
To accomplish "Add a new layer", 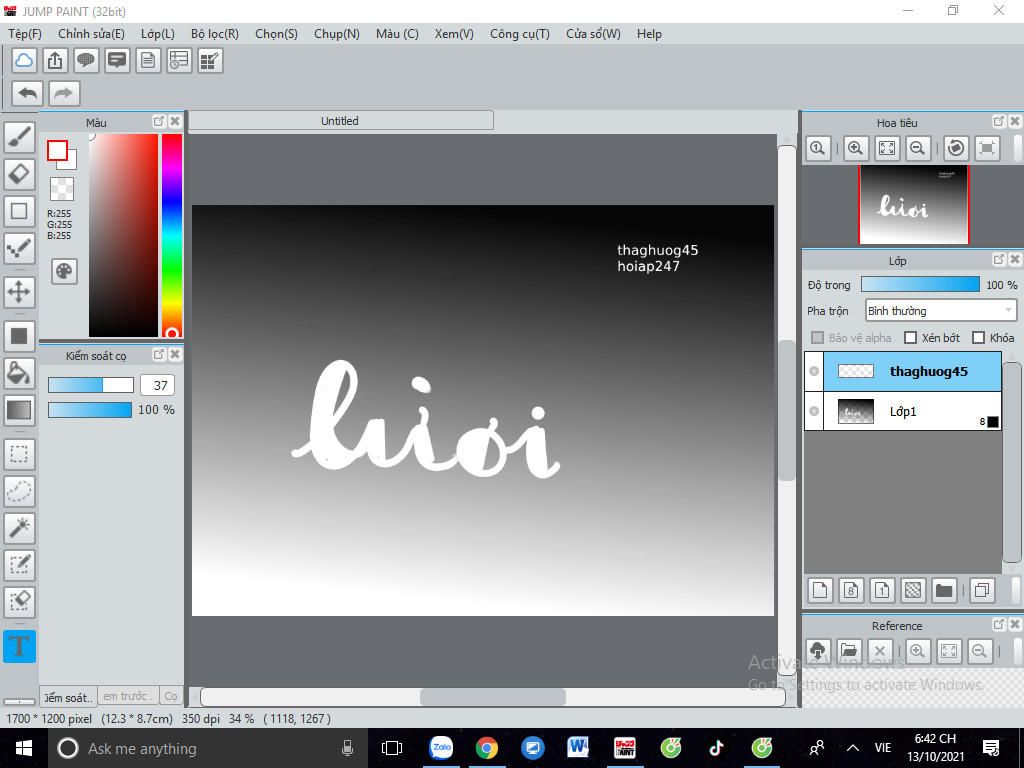I will pyautogui.click(x=820, y=590).
